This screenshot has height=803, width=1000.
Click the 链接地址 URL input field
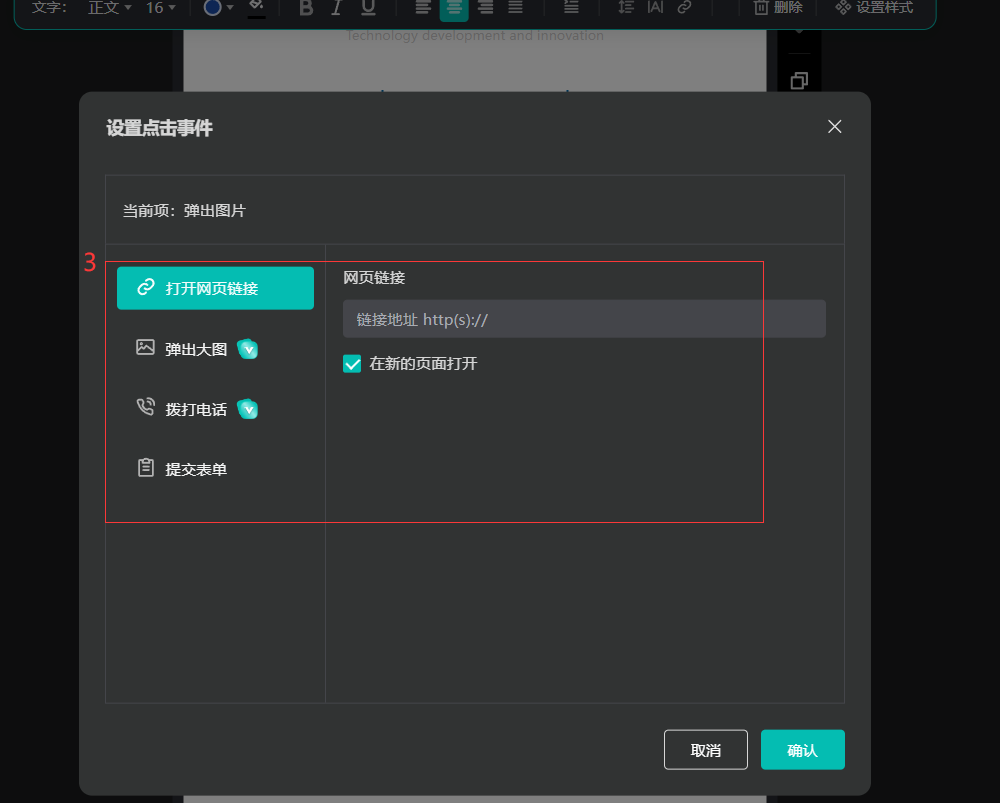coord(584,319)
